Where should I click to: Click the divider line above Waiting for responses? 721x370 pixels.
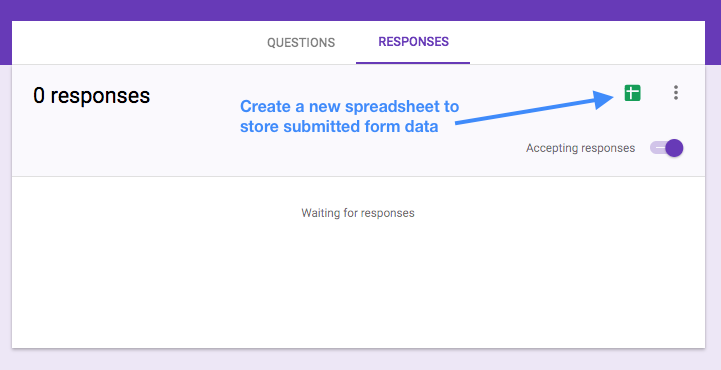[x=358, y=176]
